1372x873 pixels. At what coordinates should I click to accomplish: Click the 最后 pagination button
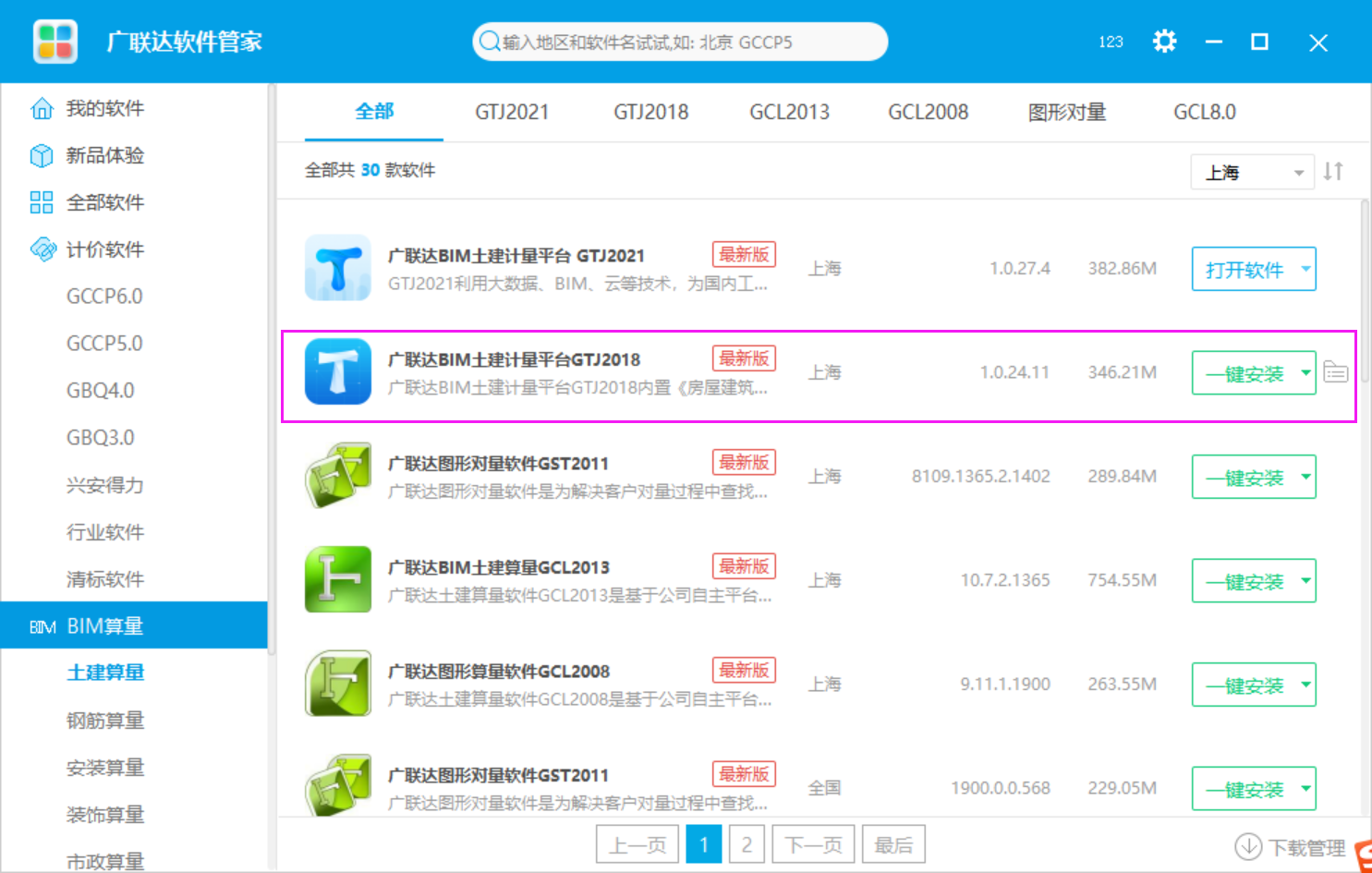[x=893, y=844]
